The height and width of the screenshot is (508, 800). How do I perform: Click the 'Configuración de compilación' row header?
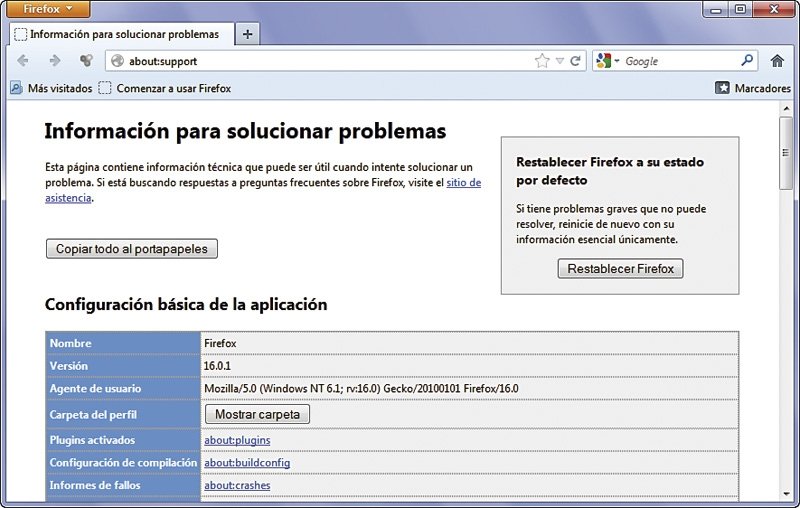point(123,463)
